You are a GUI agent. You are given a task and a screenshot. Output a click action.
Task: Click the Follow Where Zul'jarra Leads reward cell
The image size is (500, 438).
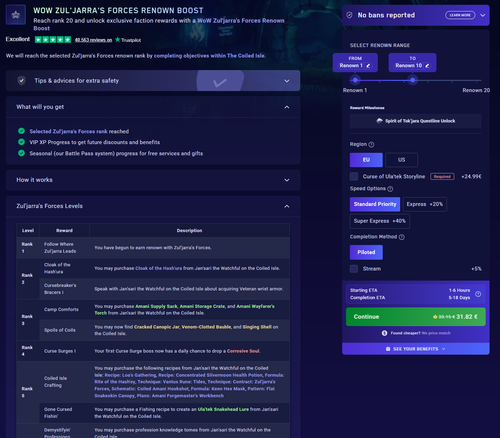coord(64,248)
